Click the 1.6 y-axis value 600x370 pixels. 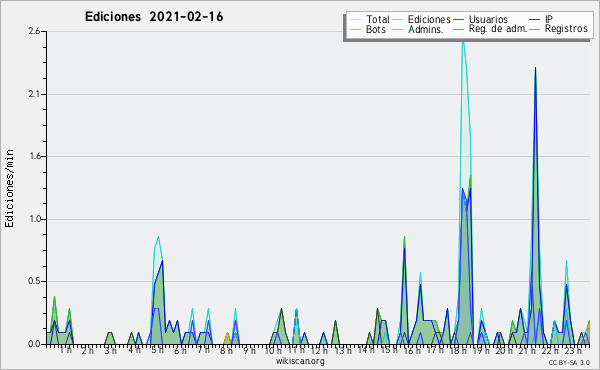(x=34, y=156)
